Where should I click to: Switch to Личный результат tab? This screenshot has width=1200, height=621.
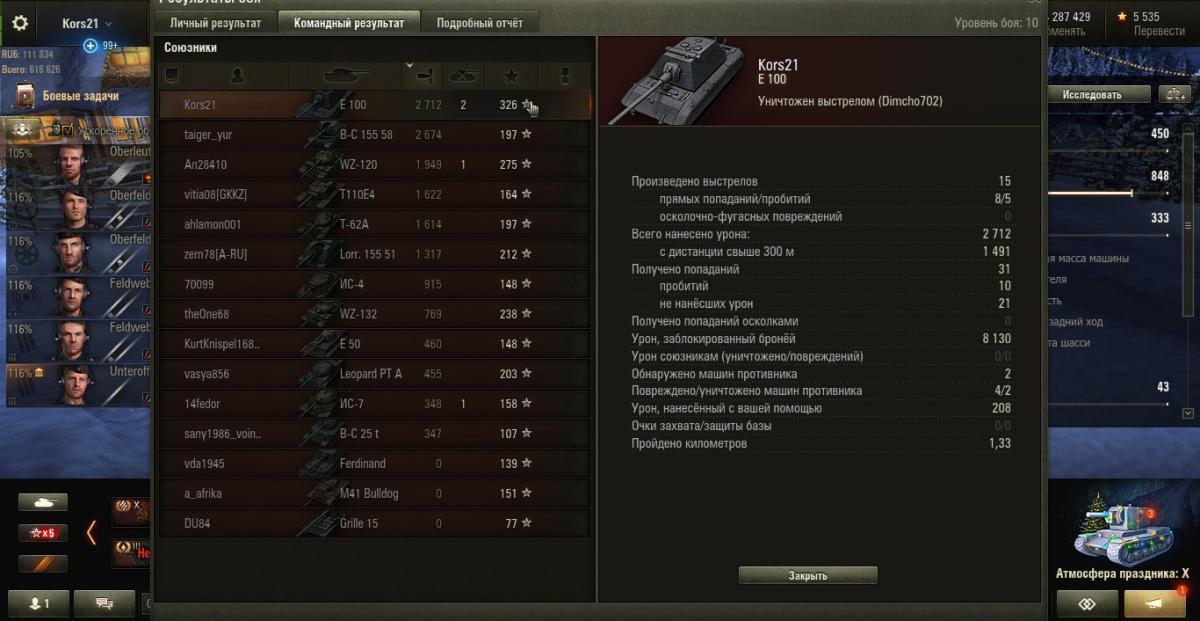click(x=215, y=23)
